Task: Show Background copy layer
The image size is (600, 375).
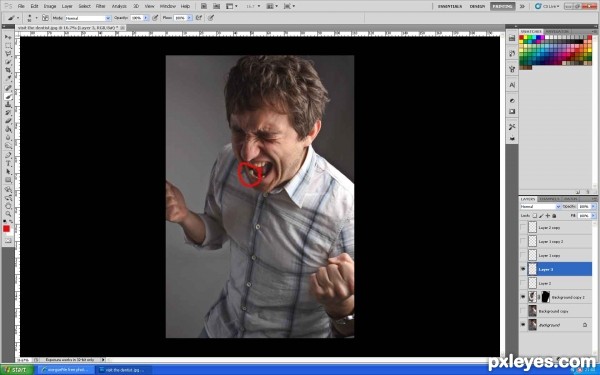Action: point(523,311)
